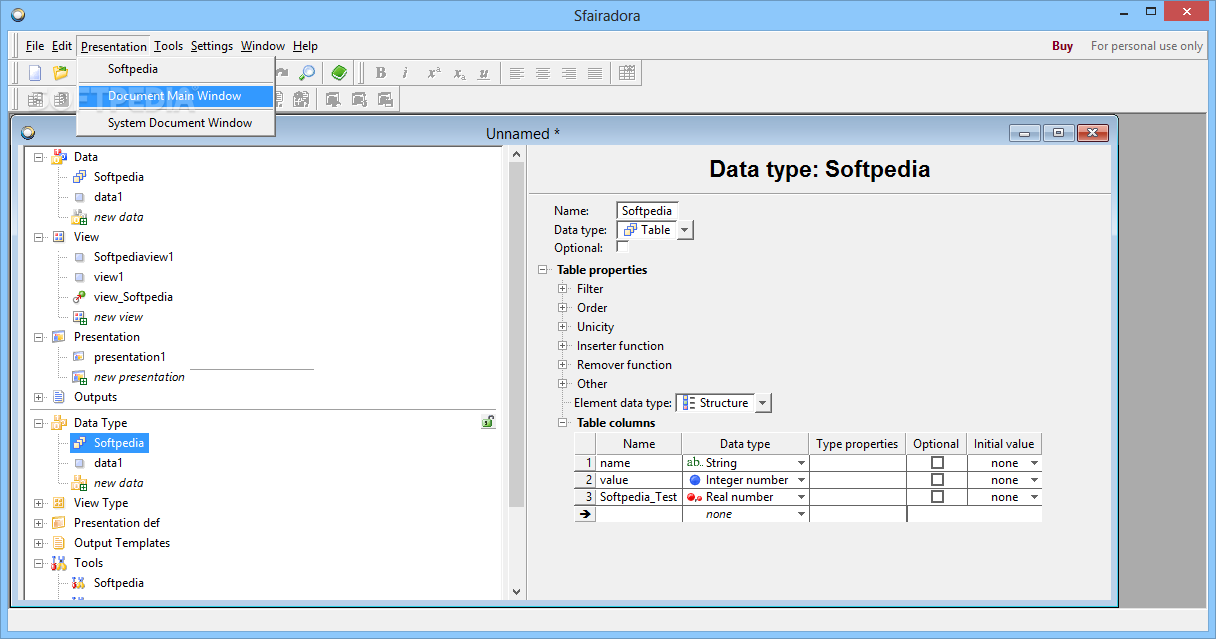1216x639 pixels.
Task: Click the Tools node wrench icon
Action: pyautogui.click(x=59, y=563)
